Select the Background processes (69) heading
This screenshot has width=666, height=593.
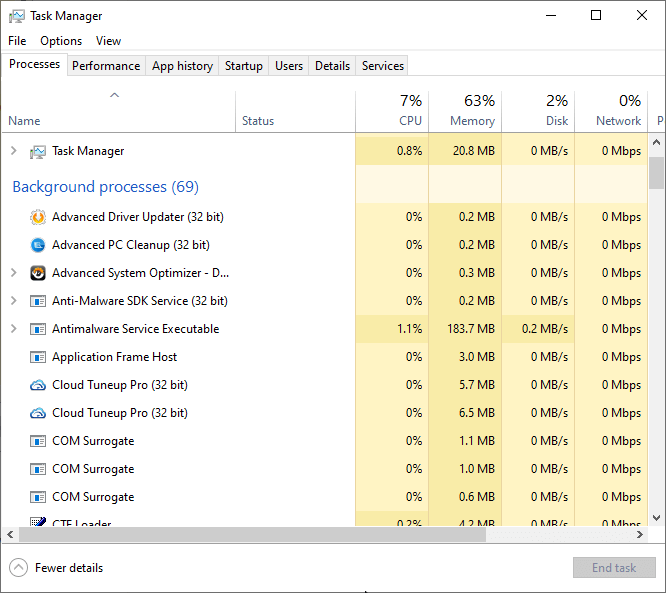pyautogui.click(x=105, y=187)
